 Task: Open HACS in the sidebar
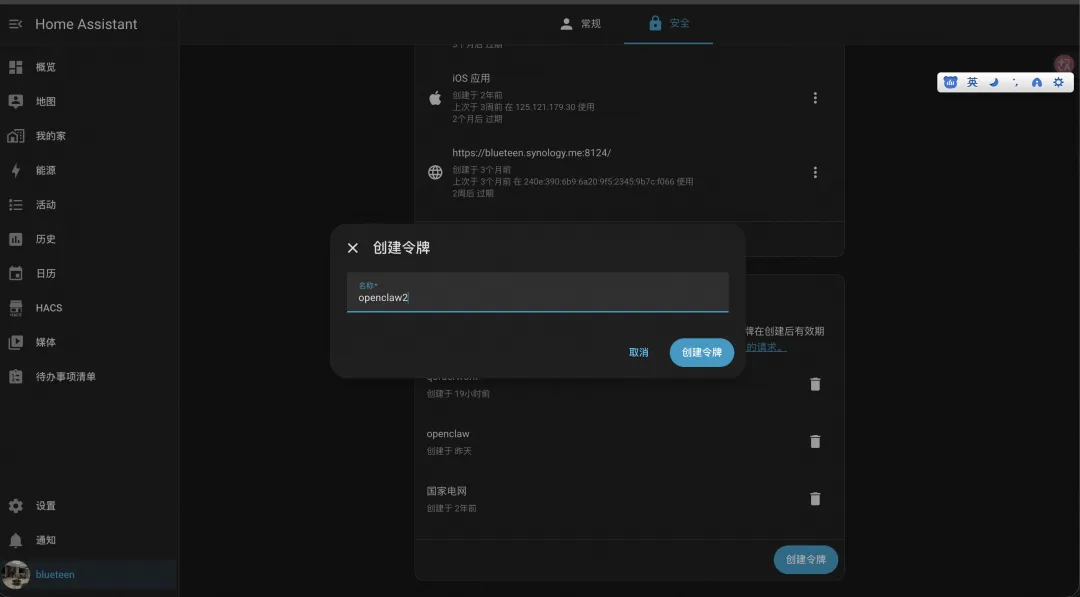click(x=88, y=308)
